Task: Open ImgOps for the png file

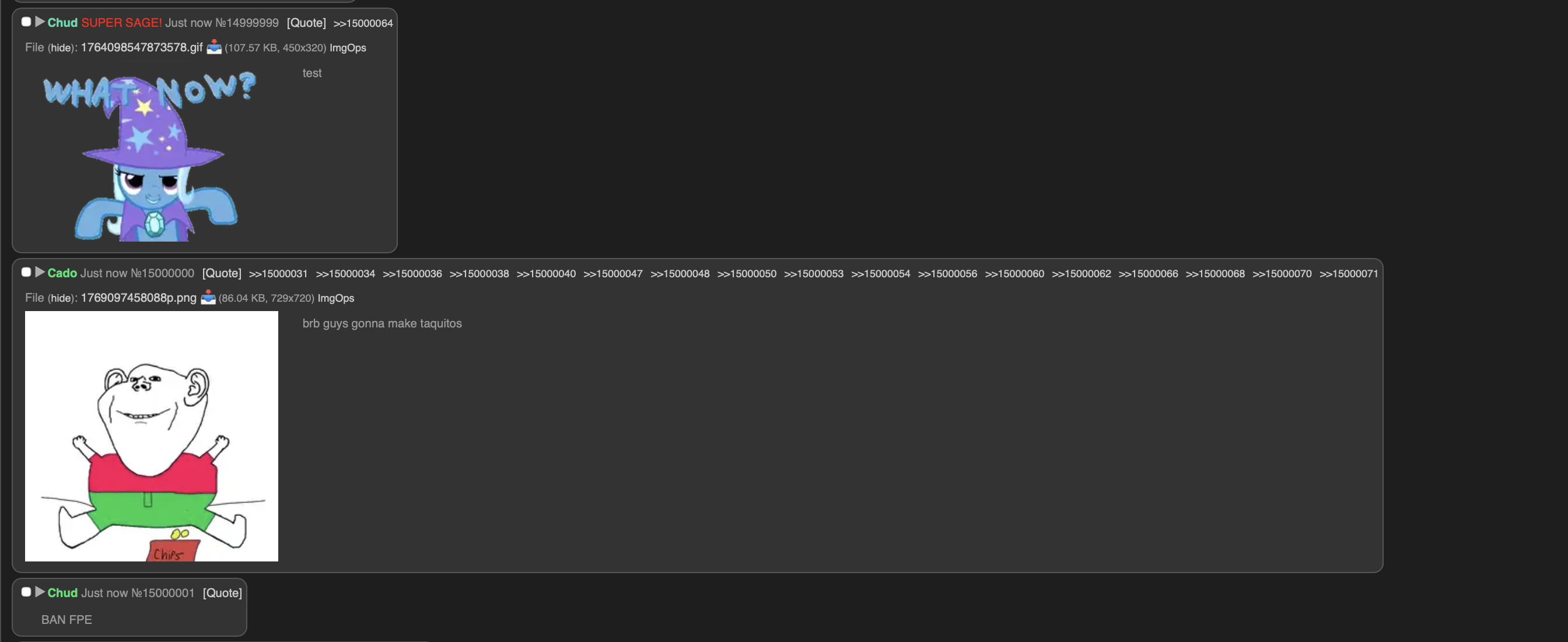Action: click(335, 298)
